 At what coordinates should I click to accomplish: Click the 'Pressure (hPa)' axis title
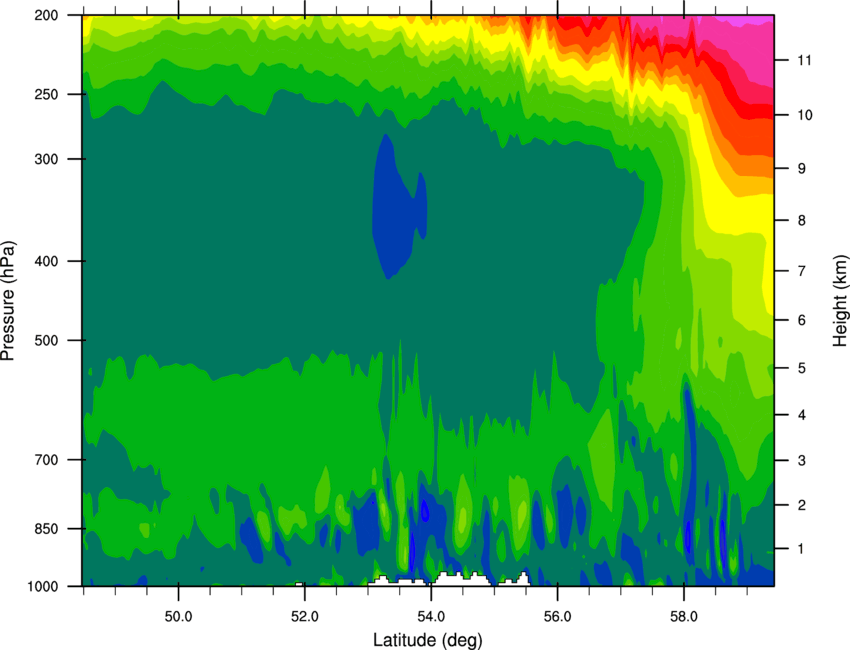[8, 301]
